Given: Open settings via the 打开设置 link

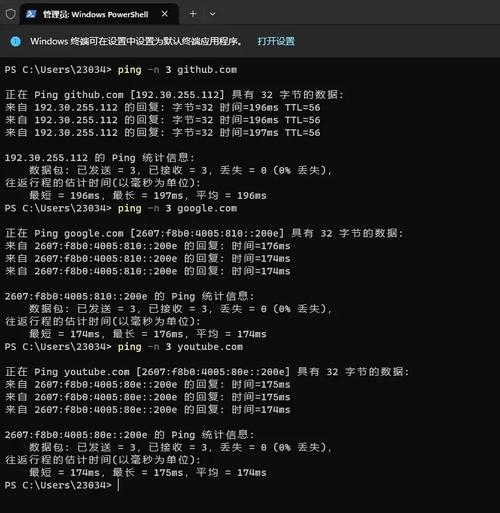Looking at the screenshot, I should click(276, 41).
